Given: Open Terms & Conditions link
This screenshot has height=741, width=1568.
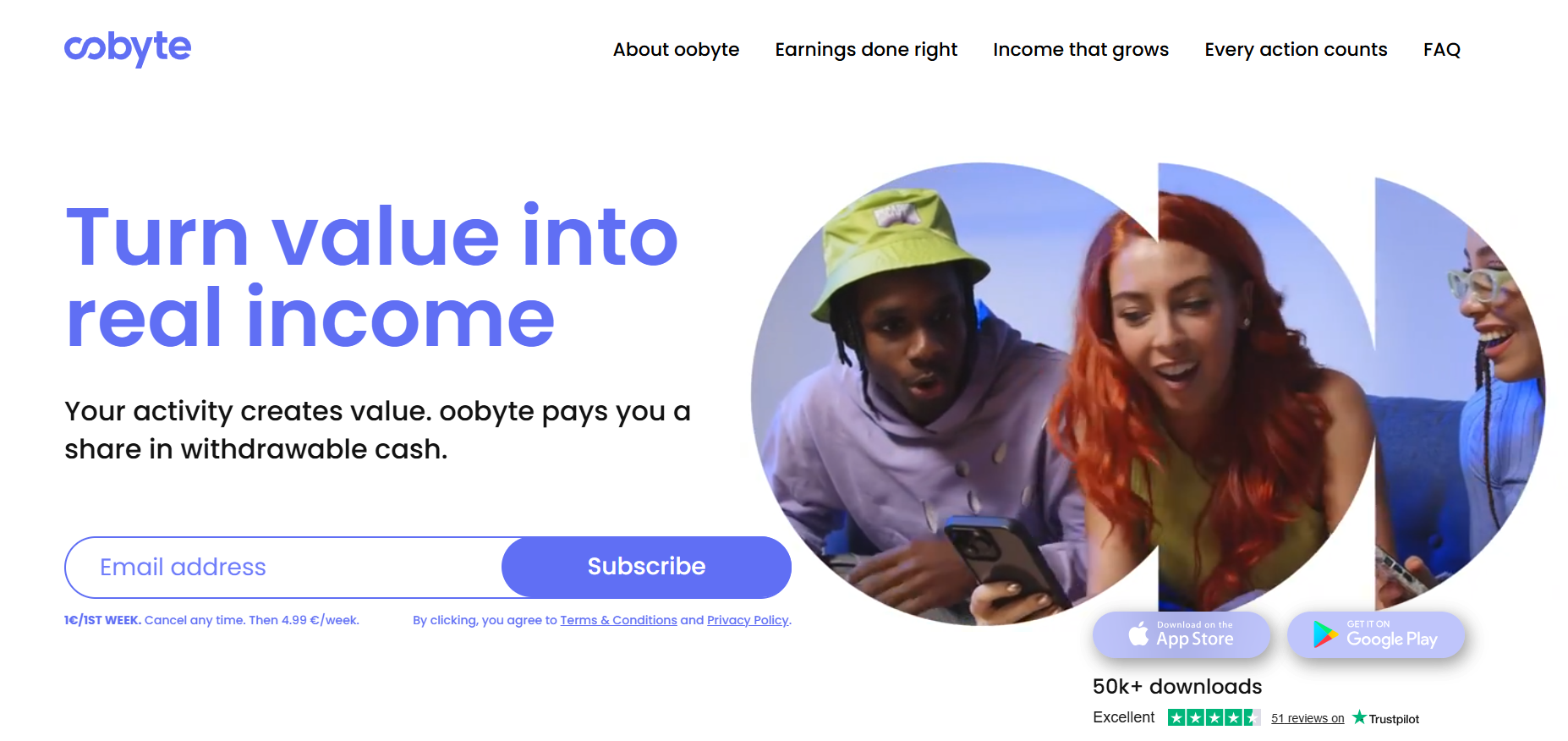Looking at the screenshot, I should (x=618, y=620).
